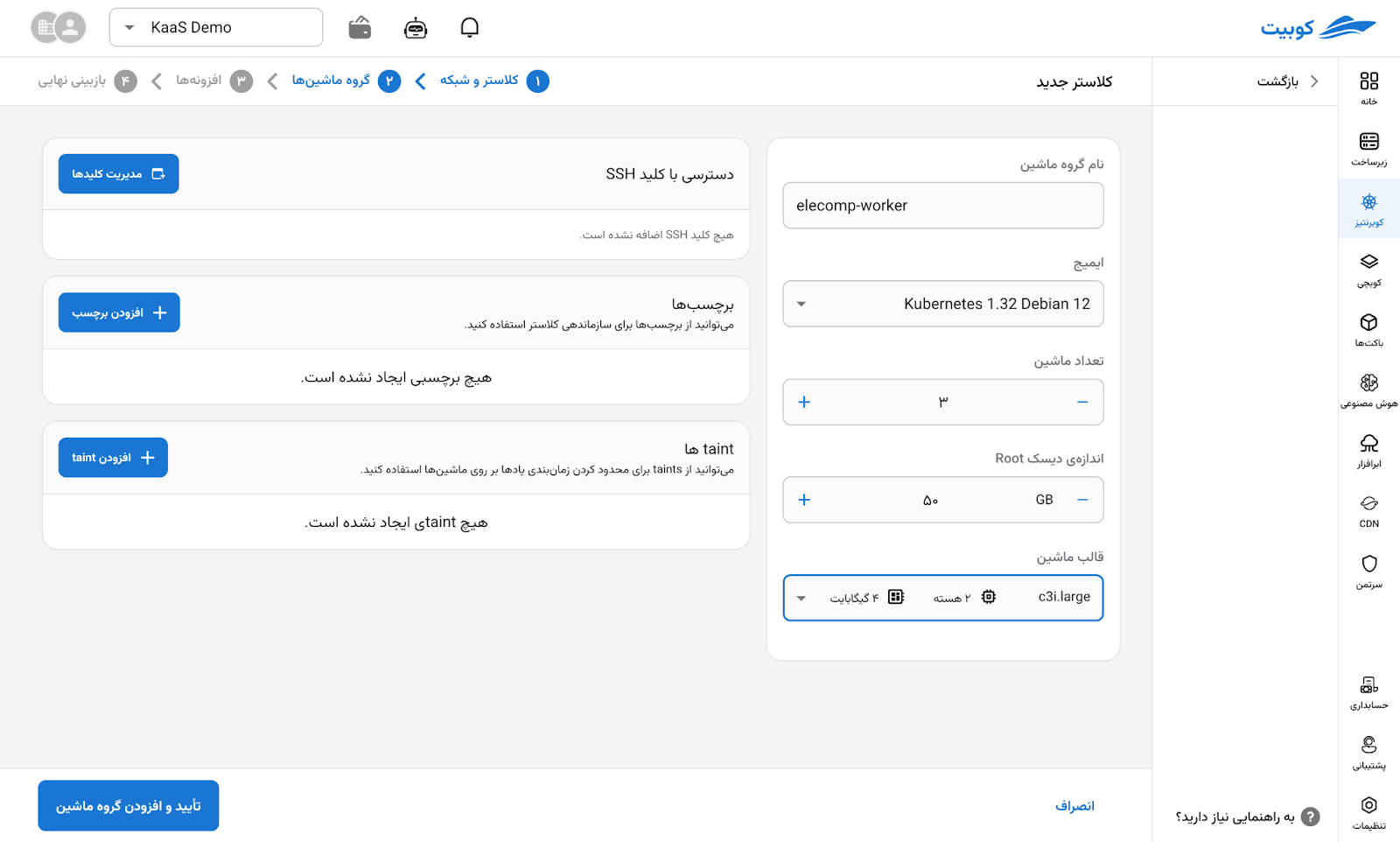1400x842 pixels.
Task: Open the CDN section in sidebar
Action: [x=1368, y=511]
